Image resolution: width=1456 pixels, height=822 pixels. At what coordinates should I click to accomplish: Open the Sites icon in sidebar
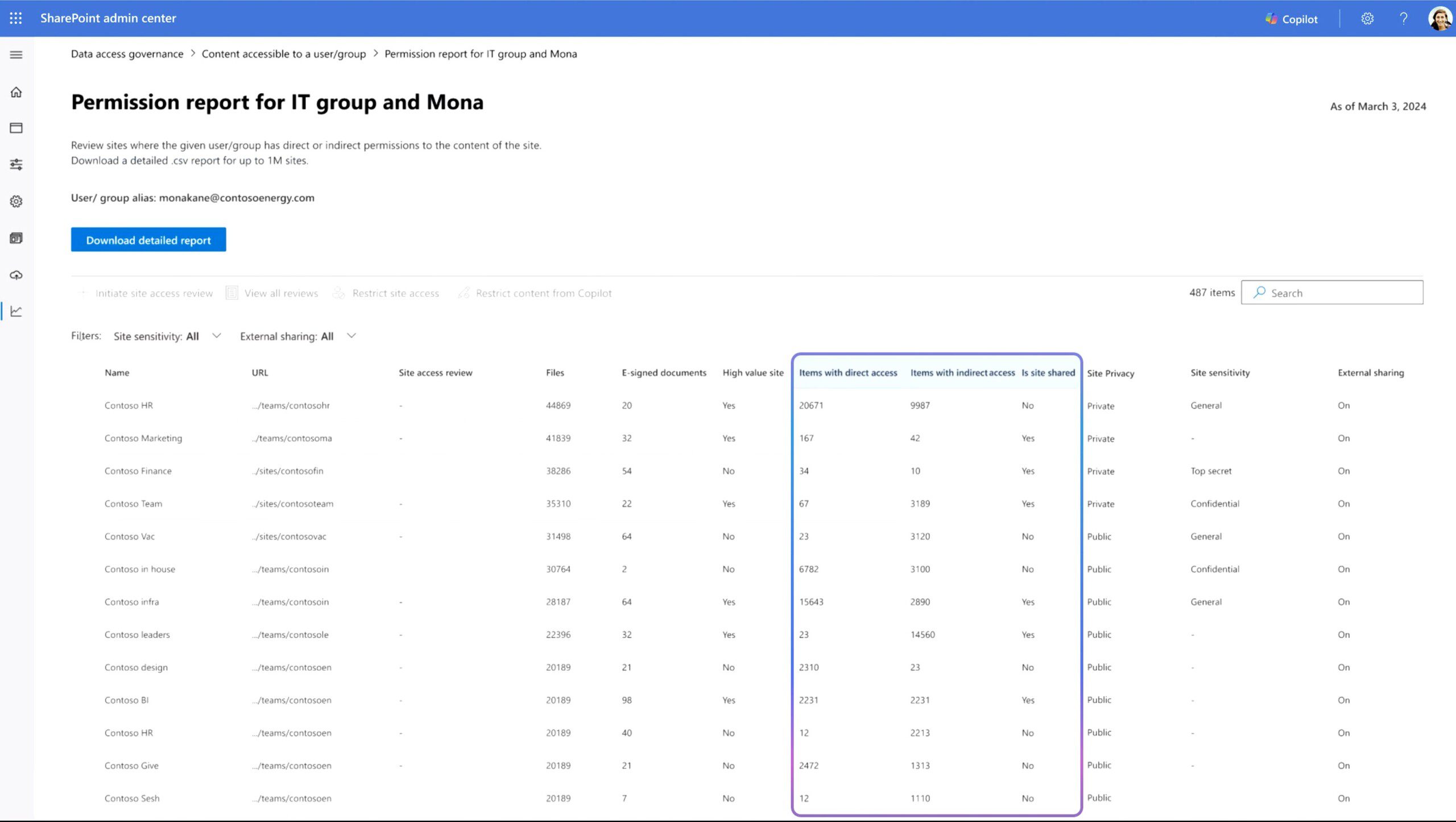coord(16,128)
